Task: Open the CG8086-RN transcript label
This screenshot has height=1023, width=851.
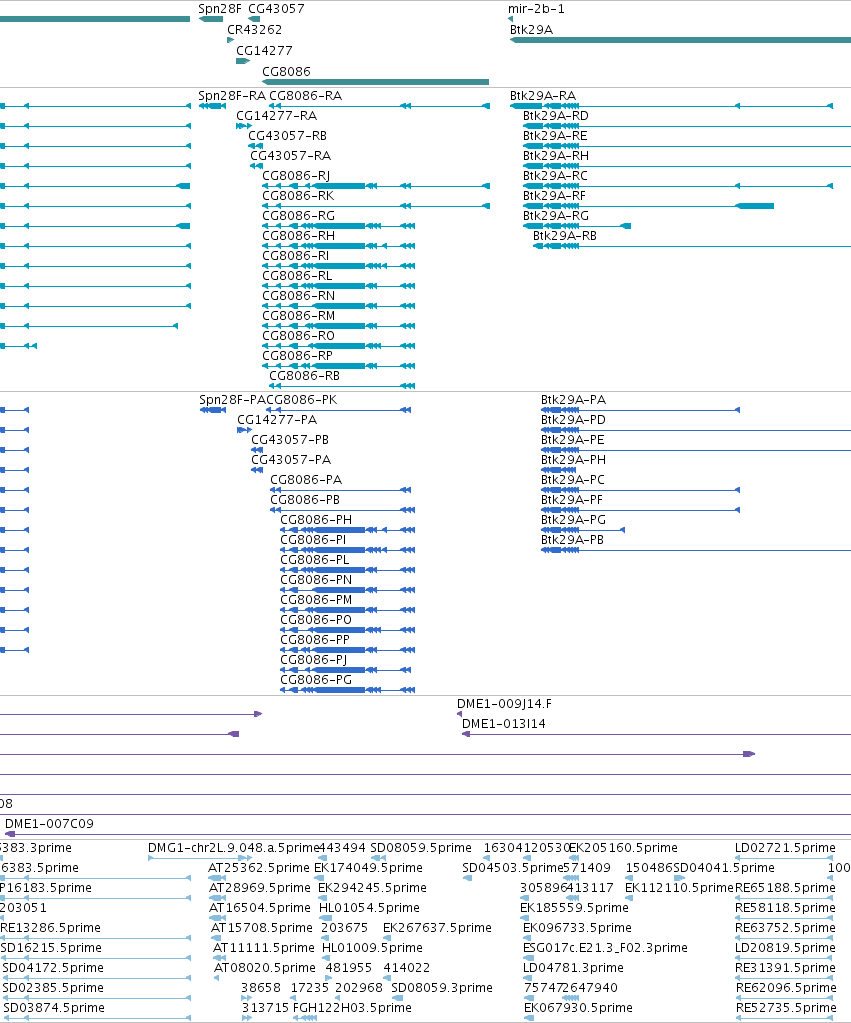Action: pos(299,296)
